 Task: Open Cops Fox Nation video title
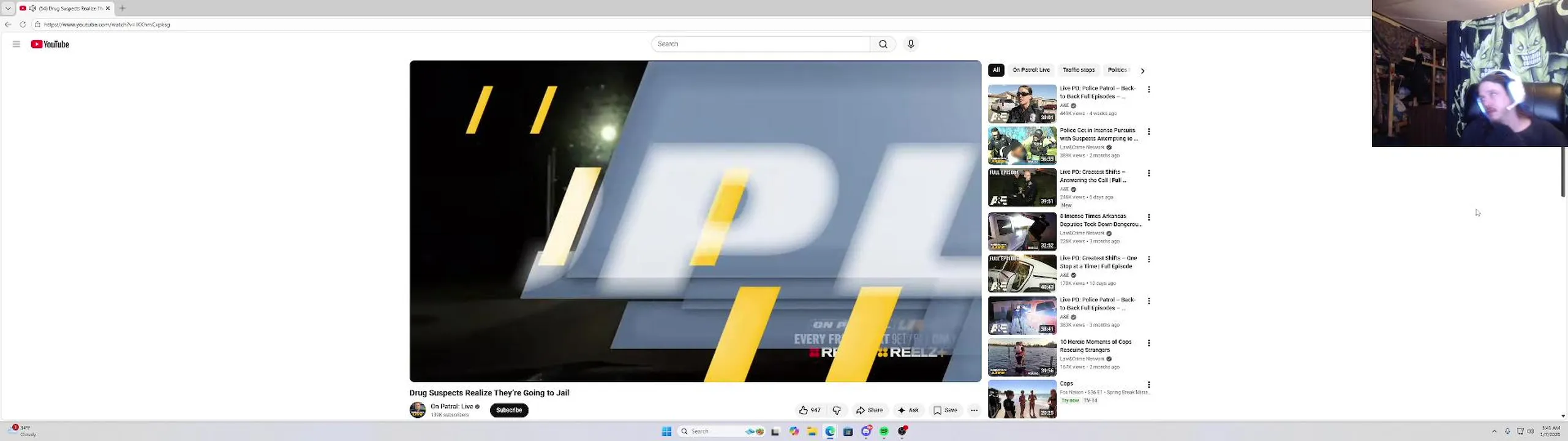1066,384
